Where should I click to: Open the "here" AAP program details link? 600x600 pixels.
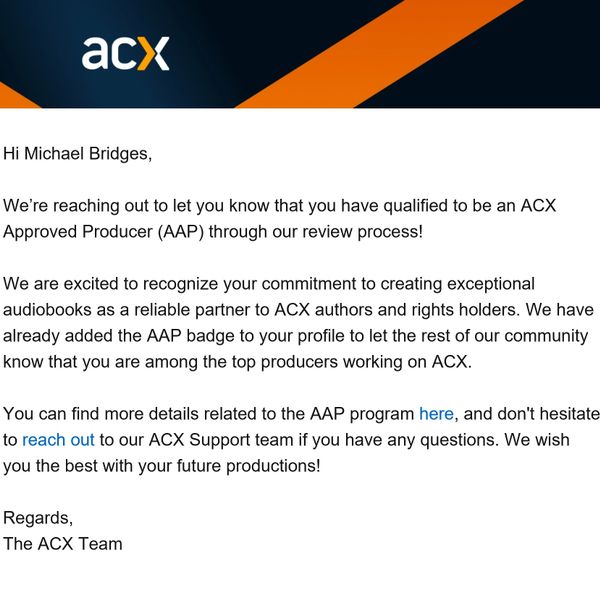click(436, 413)
